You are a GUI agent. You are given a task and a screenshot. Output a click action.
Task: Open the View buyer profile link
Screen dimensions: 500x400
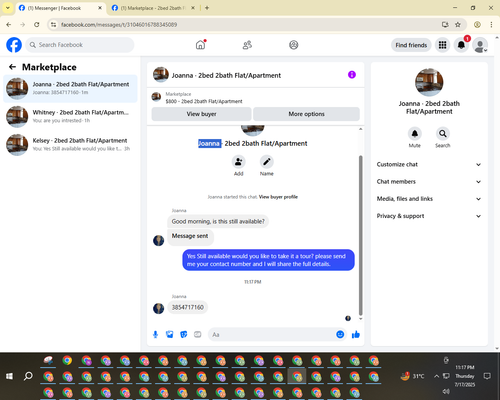point(278,197)
